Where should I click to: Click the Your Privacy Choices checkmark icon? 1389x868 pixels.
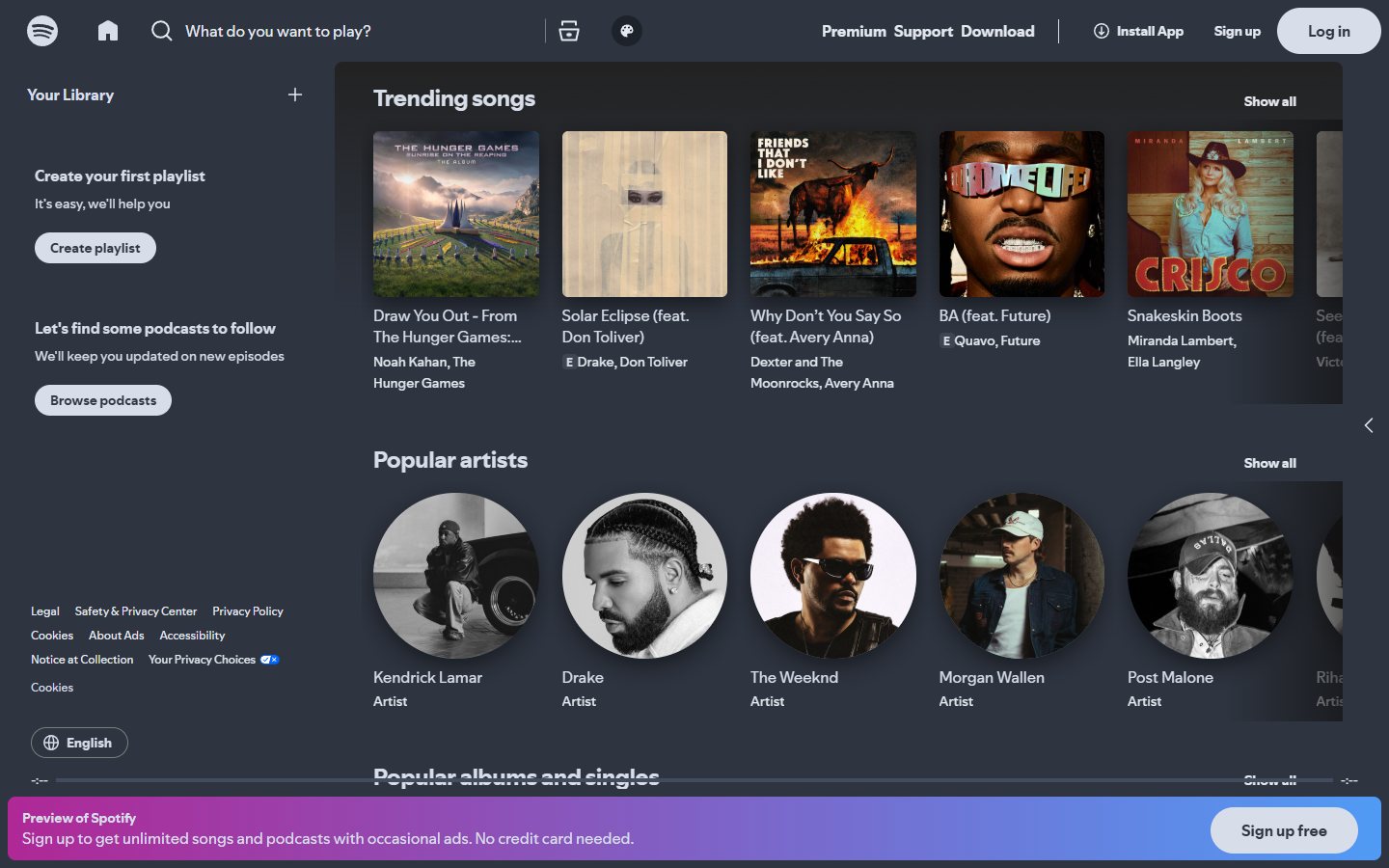tap(270, 660)
